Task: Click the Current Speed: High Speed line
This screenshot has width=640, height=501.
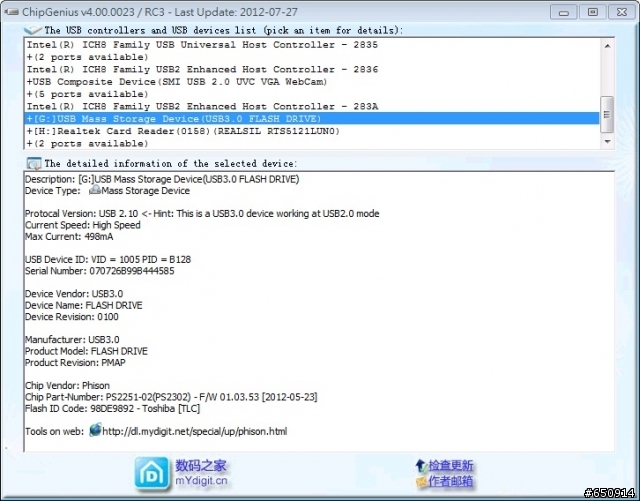Action: coord(83,225)
